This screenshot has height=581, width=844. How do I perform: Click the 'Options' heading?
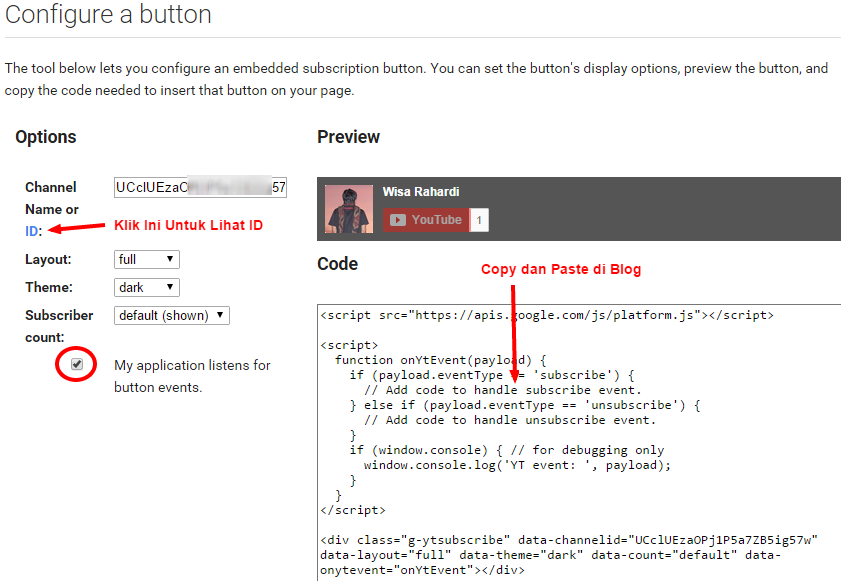point(46,137)
